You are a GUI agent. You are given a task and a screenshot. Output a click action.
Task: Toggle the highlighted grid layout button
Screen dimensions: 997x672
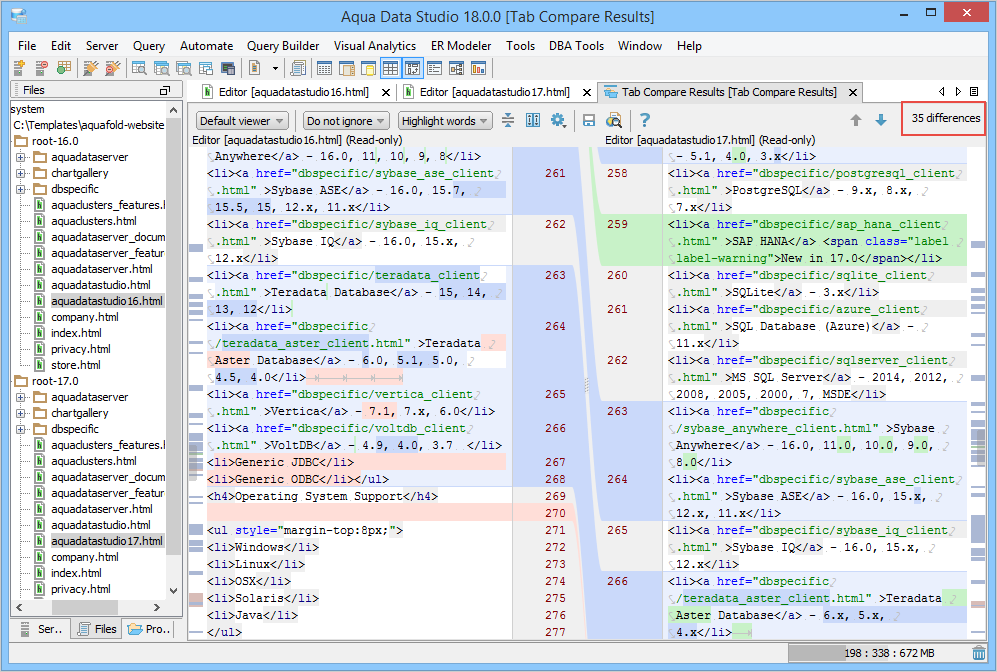[391, 68]
